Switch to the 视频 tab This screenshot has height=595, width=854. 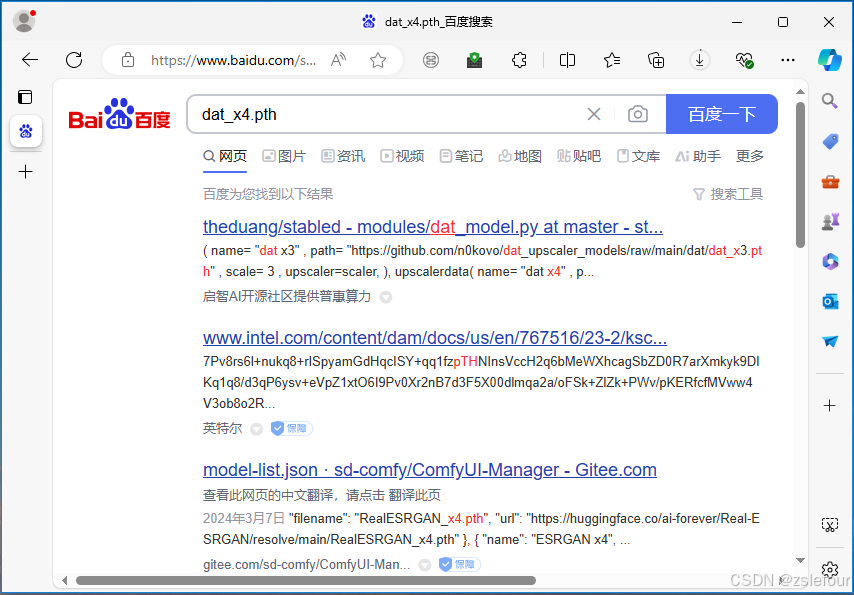(x=402, y=156)
